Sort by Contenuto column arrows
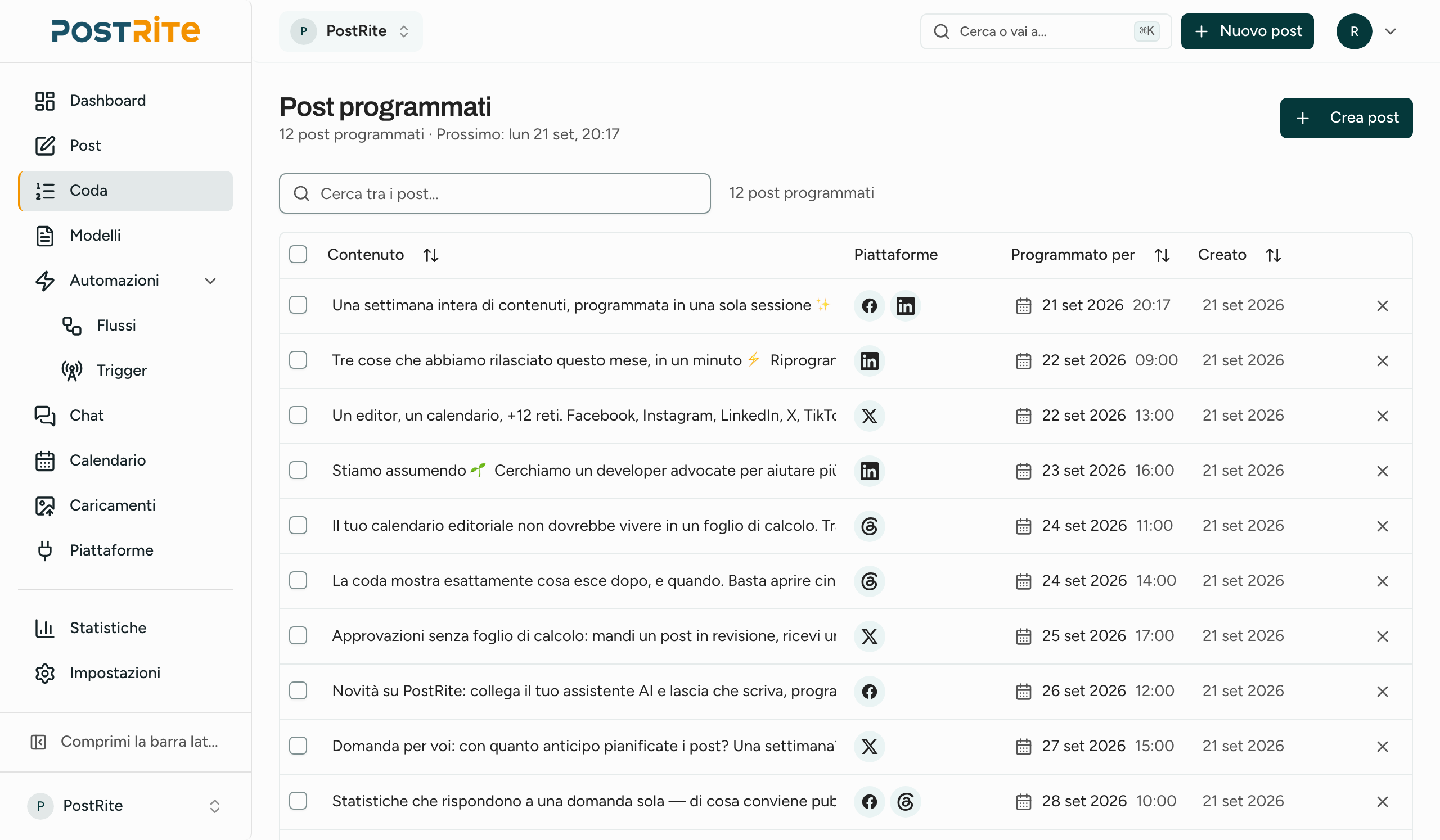 [x=431, y=255]
